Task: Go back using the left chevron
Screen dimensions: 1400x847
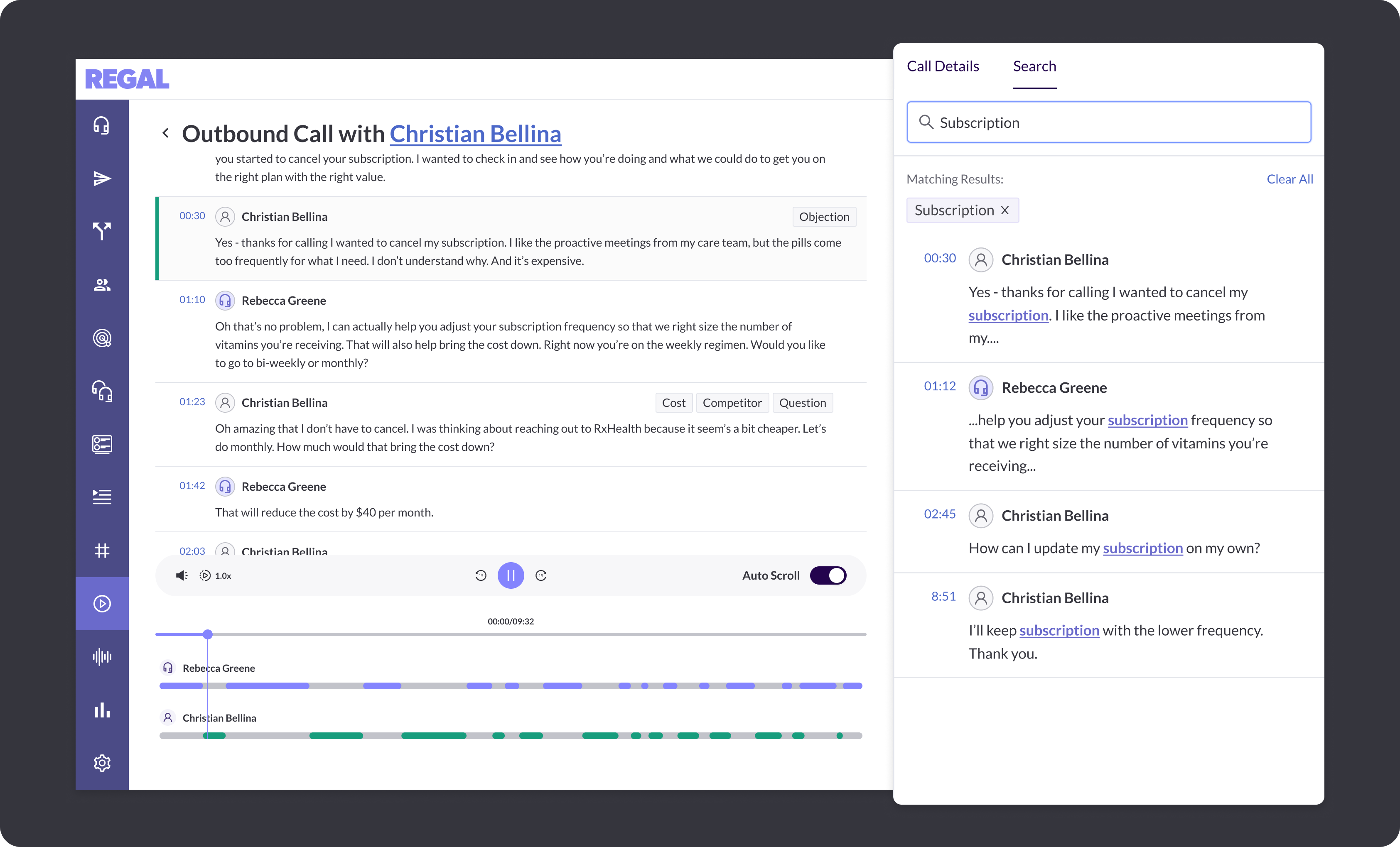Action: (x=165, y=133)
